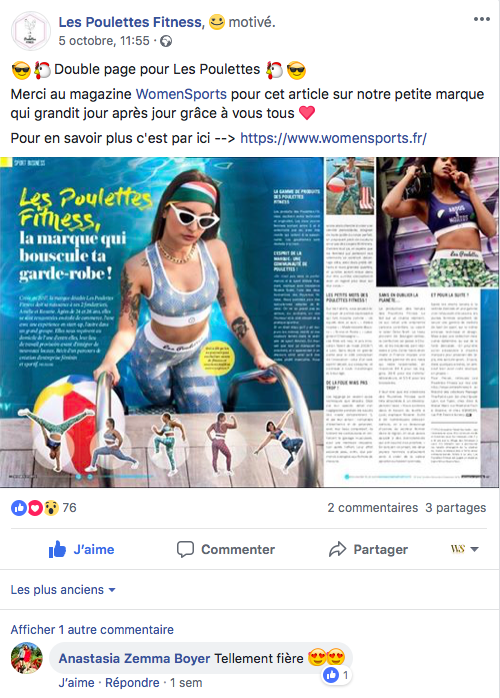Click the Commenter speech bubble button
The width and height of the screenshot is (500, 698).
(x=226, y=549)
